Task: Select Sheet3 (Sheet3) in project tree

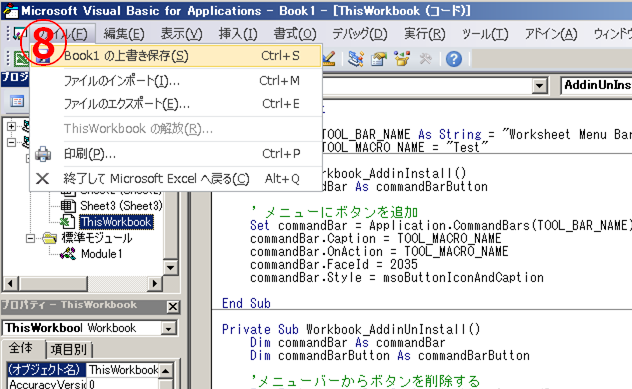Action: coord(121,206)
